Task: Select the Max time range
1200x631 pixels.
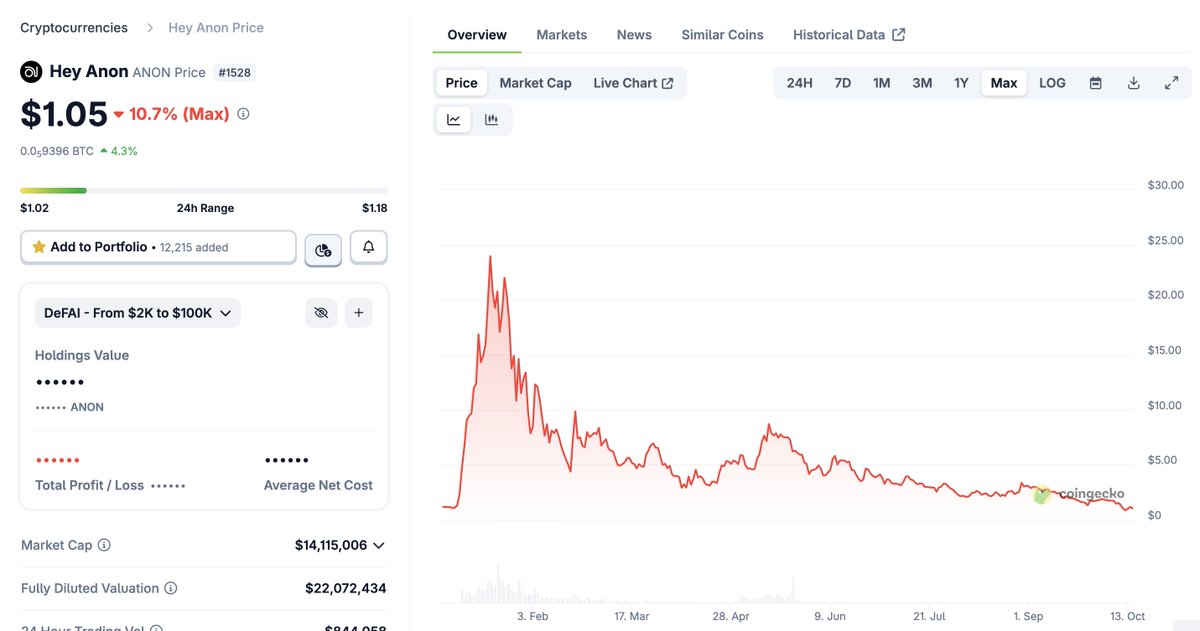Action: coord(1004,83)
